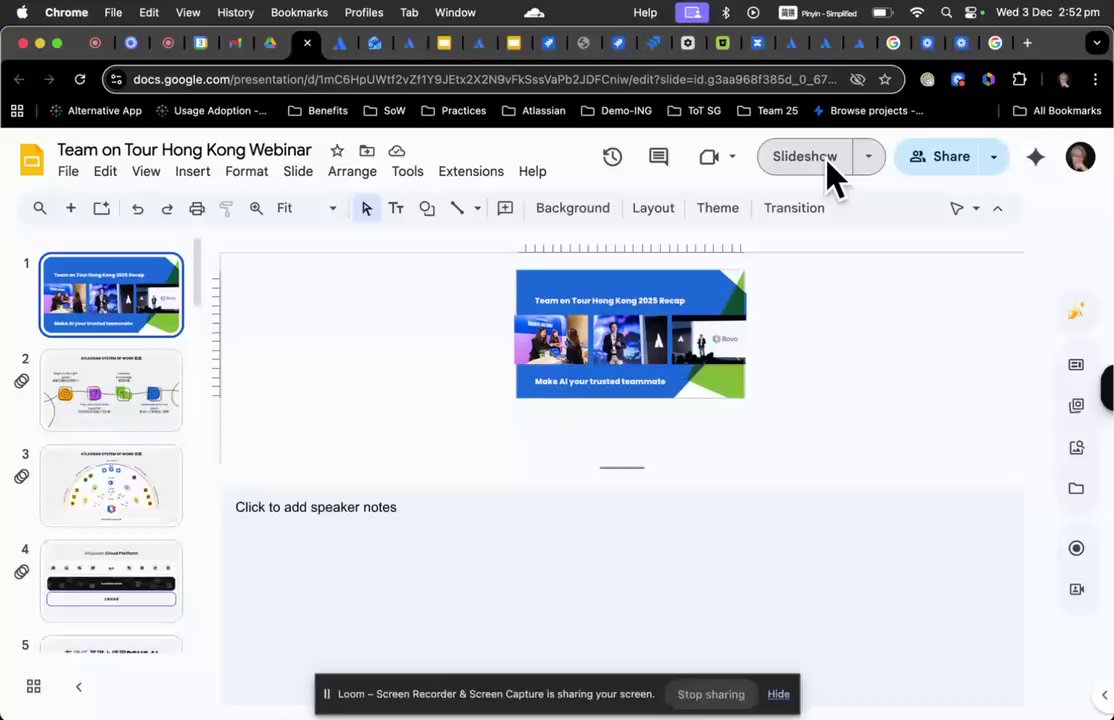This screenshot has width=1114, height=720.
Task: Expand the zoom Fit dropdown
Action: point(332,208)
